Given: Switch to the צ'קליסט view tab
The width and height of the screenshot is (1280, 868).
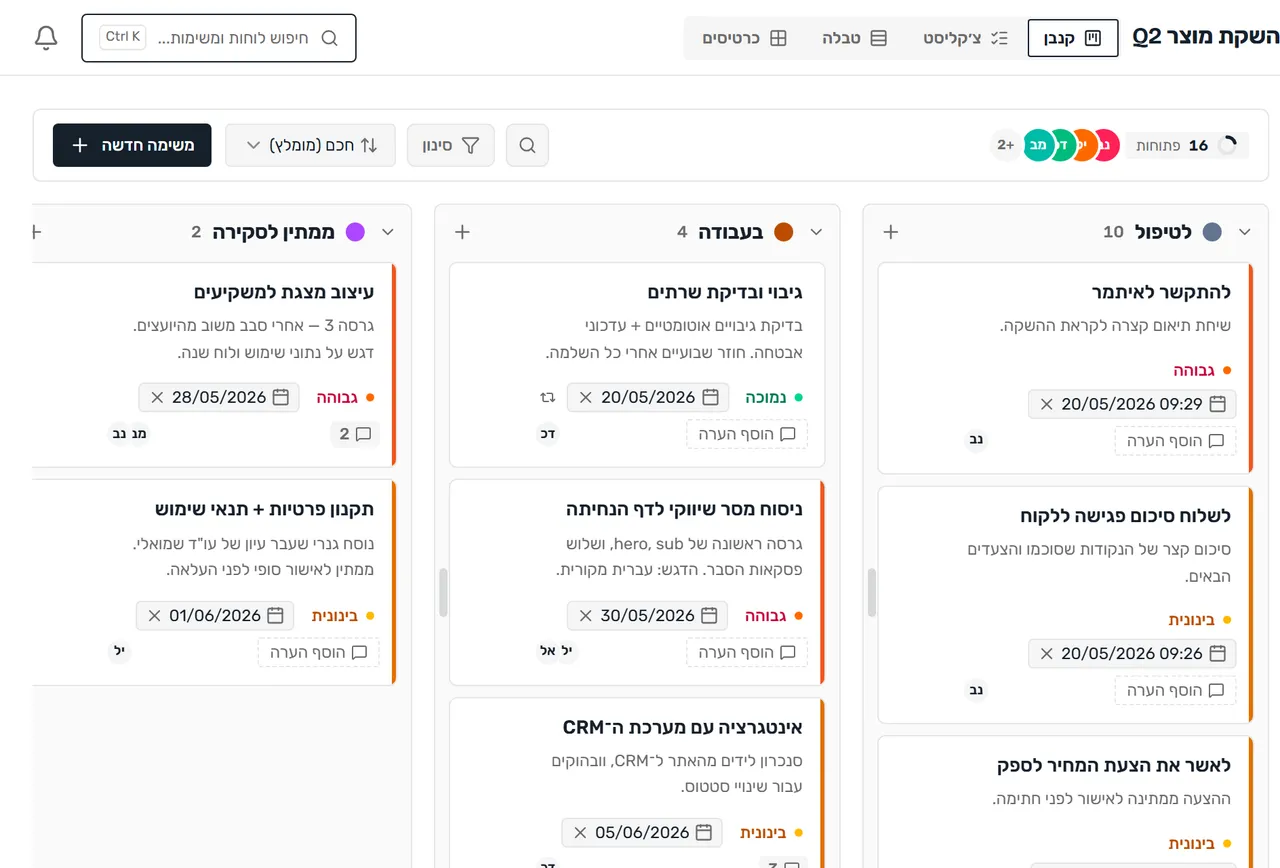Looking at the screenshot, I should [965, 38].
